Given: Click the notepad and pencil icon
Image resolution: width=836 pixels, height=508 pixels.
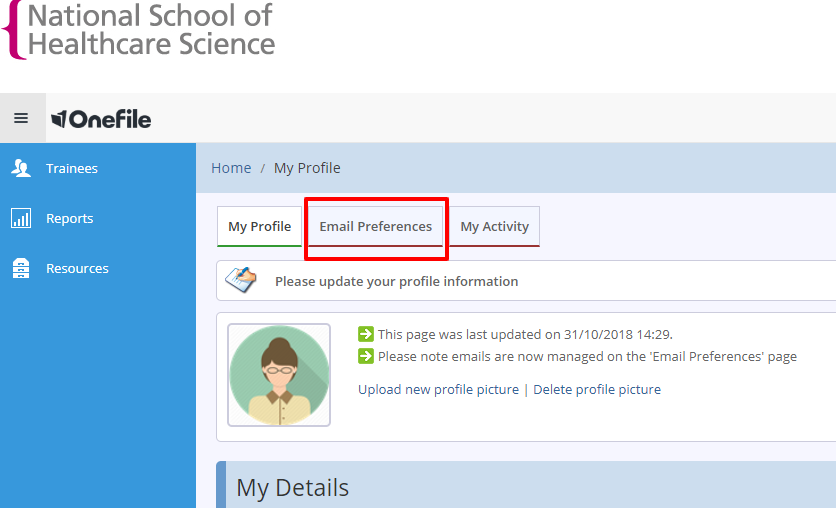Looking at the screenshot, I should click(240, 280).
